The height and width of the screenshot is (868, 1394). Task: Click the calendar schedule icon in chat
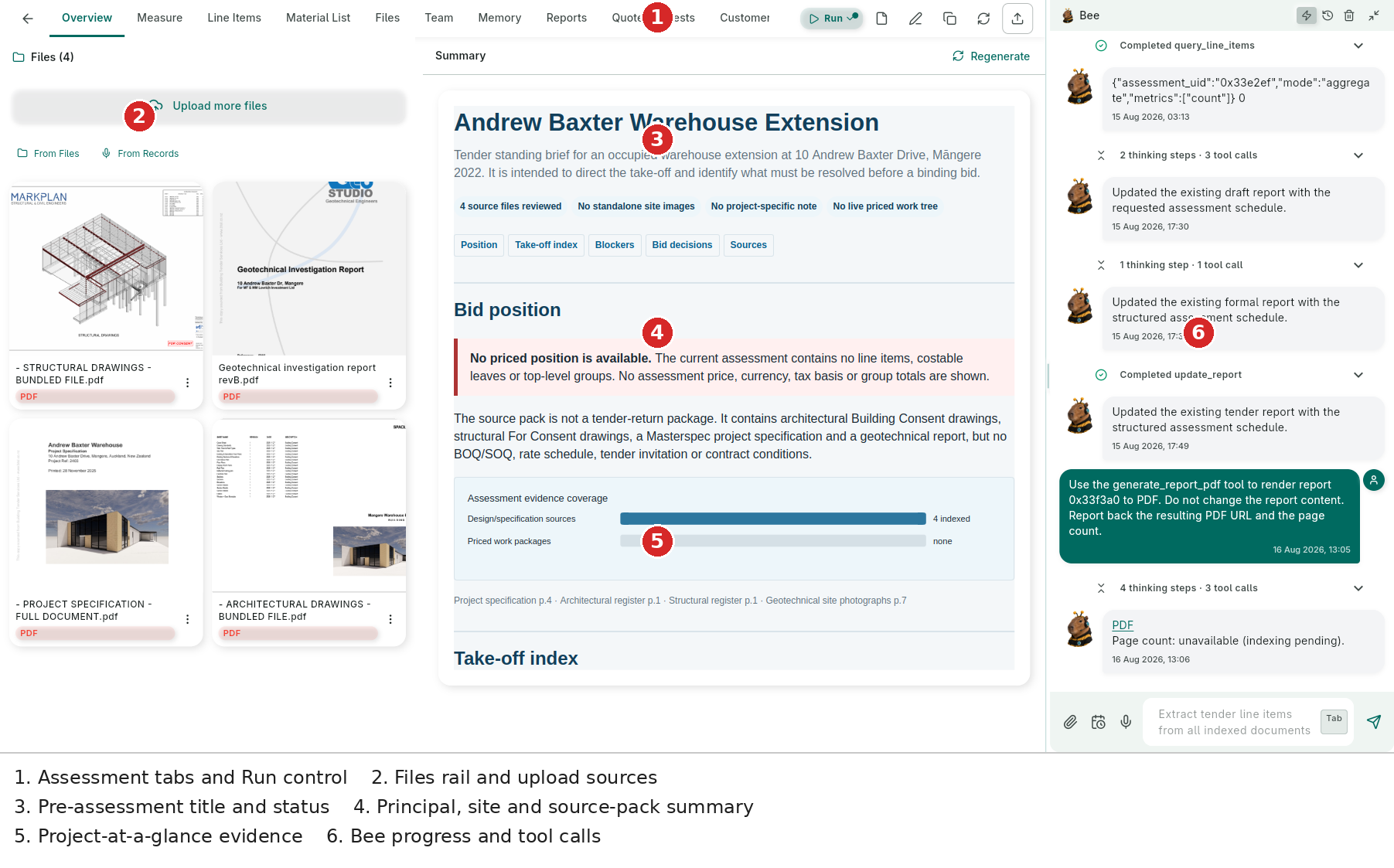pos(1098,722)
